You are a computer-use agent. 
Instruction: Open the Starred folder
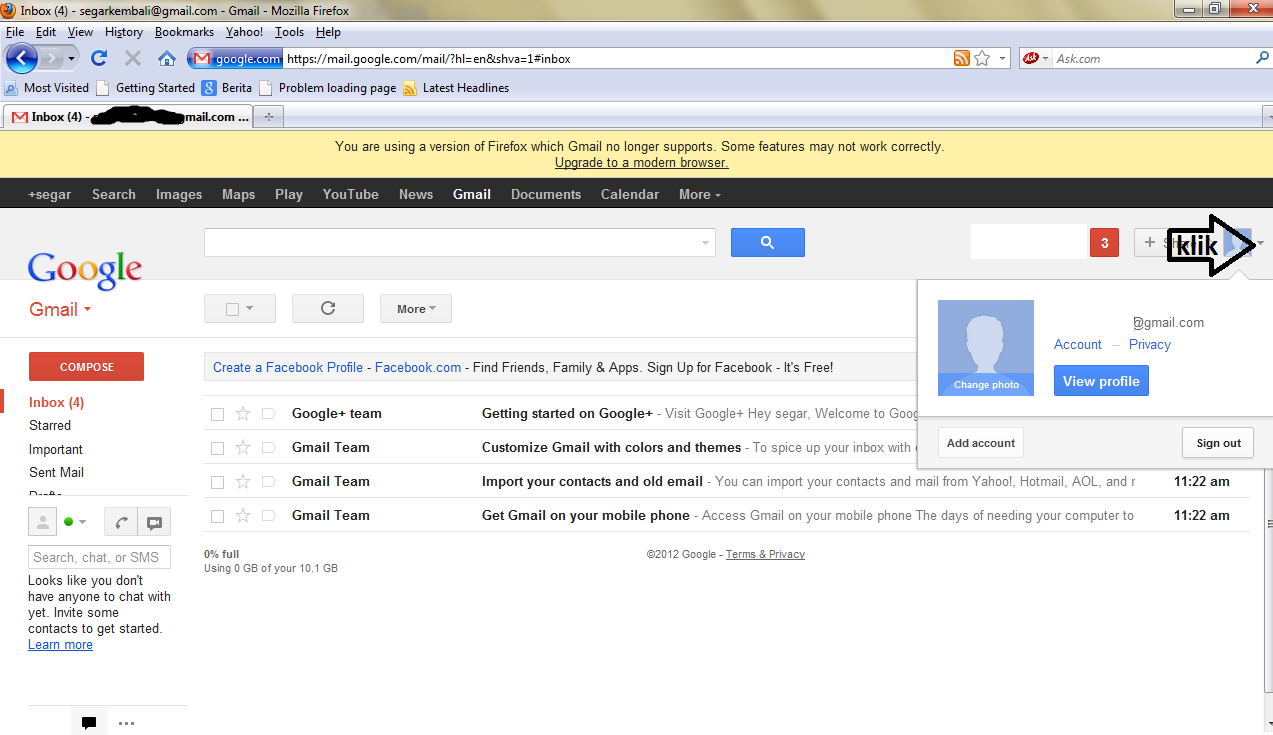50,425
